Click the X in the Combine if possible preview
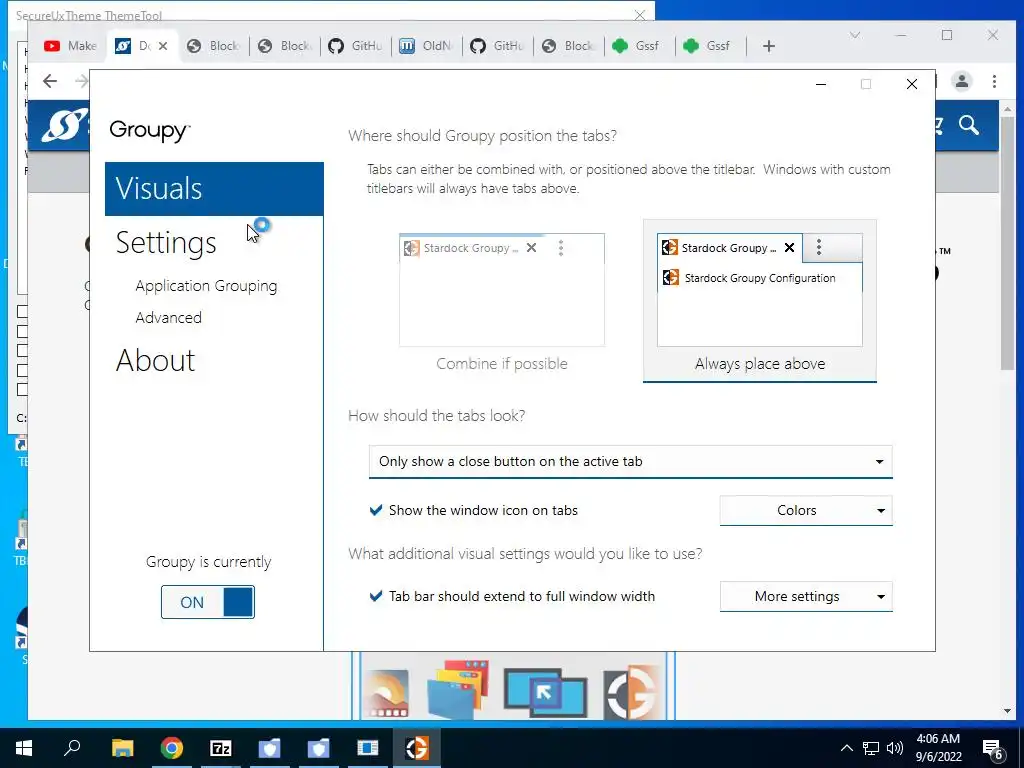1024x768 pixels. pyautogui.click(x=532, y=248)
